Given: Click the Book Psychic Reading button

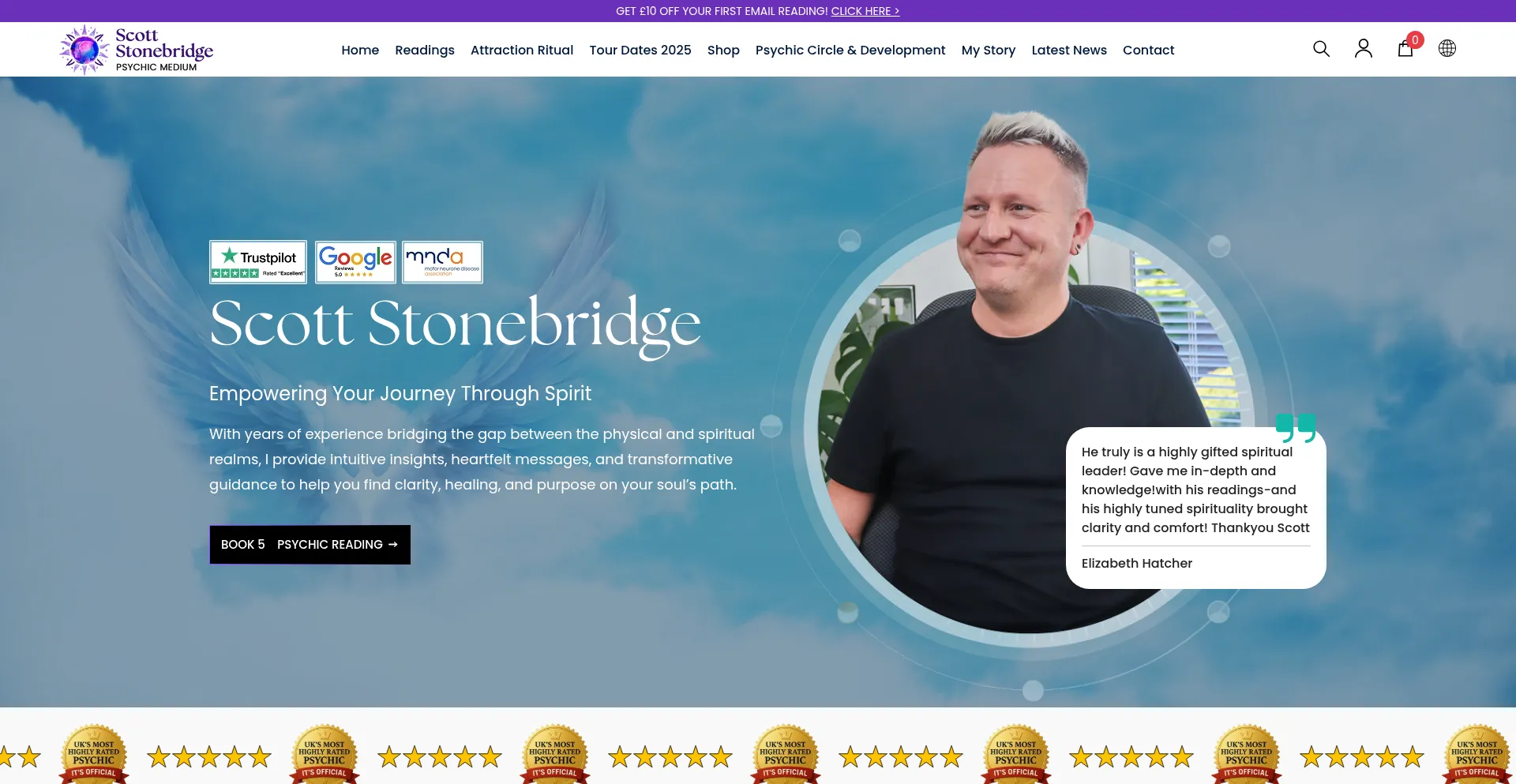Looking at the screenshot, I should tap(310, 545).
